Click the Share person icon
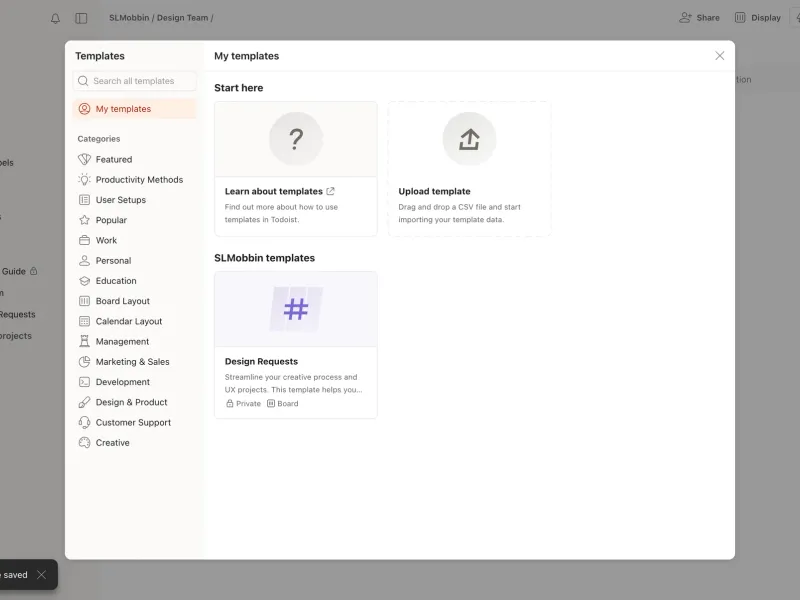This screenshot has width=800, height=600. pyautogui.click(x=685, y=18)
